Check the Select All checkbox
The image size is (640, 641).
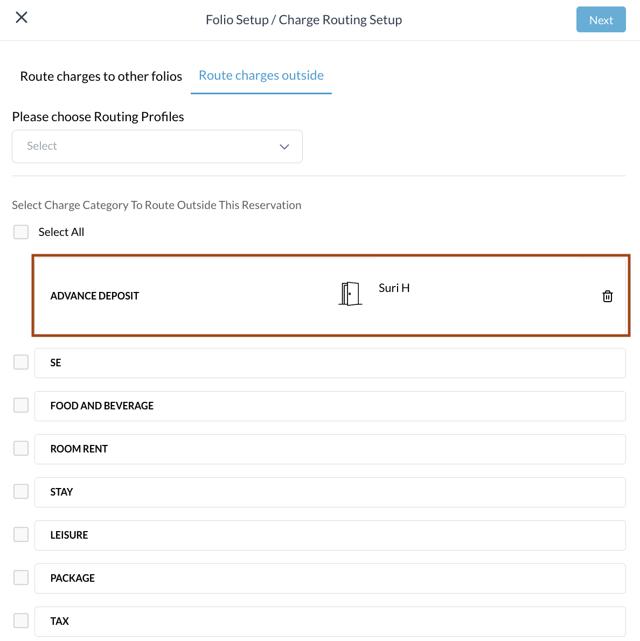tap(21, 232)
